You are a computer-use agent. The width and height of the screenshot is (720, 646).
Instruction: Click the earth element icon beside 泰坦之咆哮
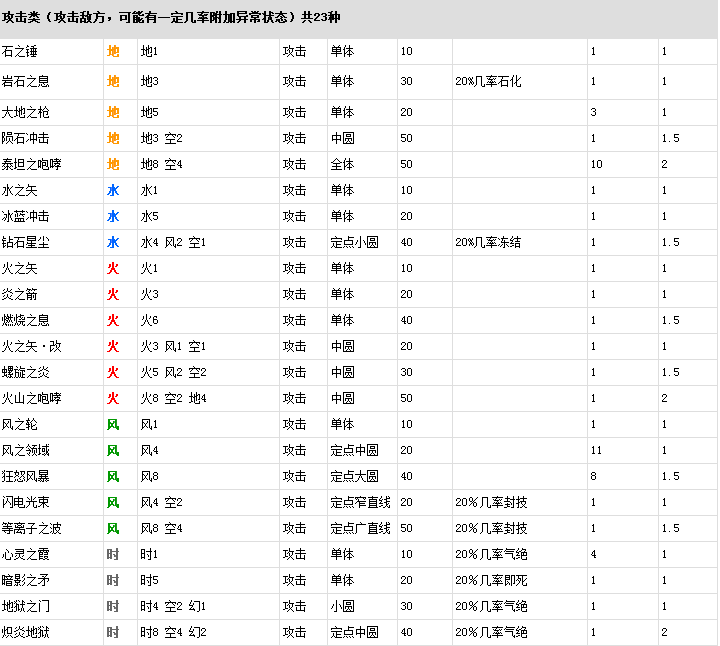pyautogui.click(x=113, y=164)
